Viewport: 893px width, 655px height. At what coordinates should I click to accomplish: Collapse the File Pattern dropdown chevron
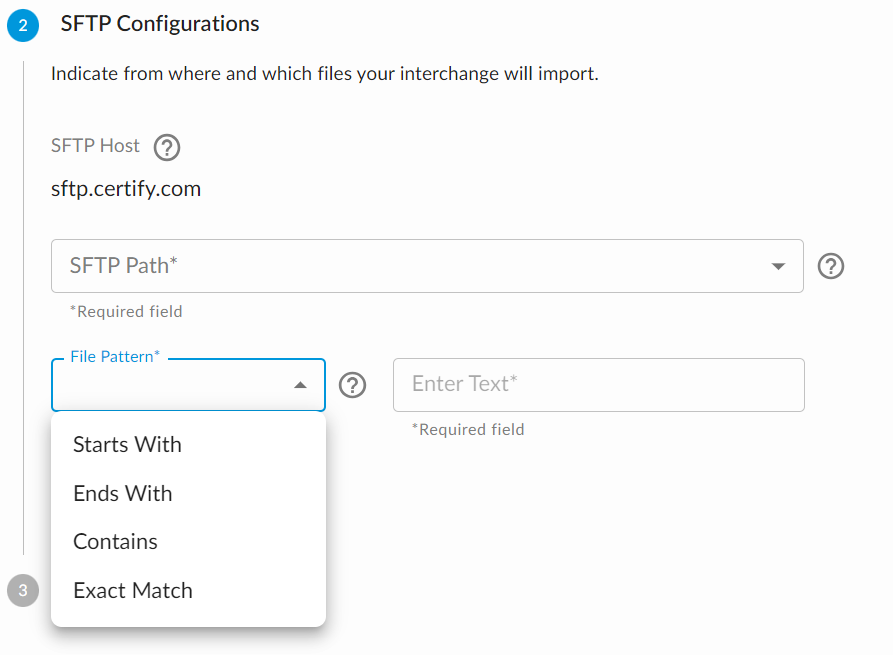pyautogui.click(x=299, y=384)
